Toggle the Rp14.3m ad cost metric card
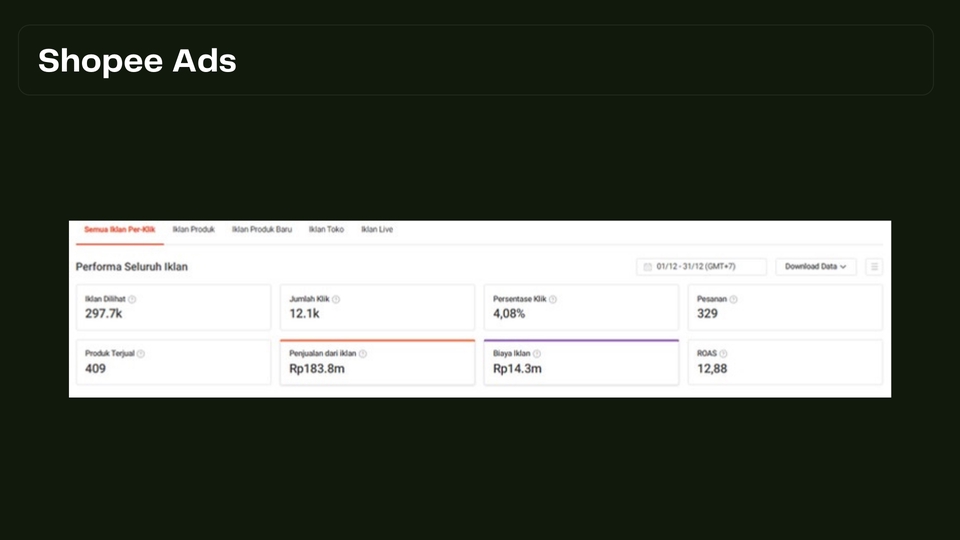960x540 pixels. click(581, 363)
